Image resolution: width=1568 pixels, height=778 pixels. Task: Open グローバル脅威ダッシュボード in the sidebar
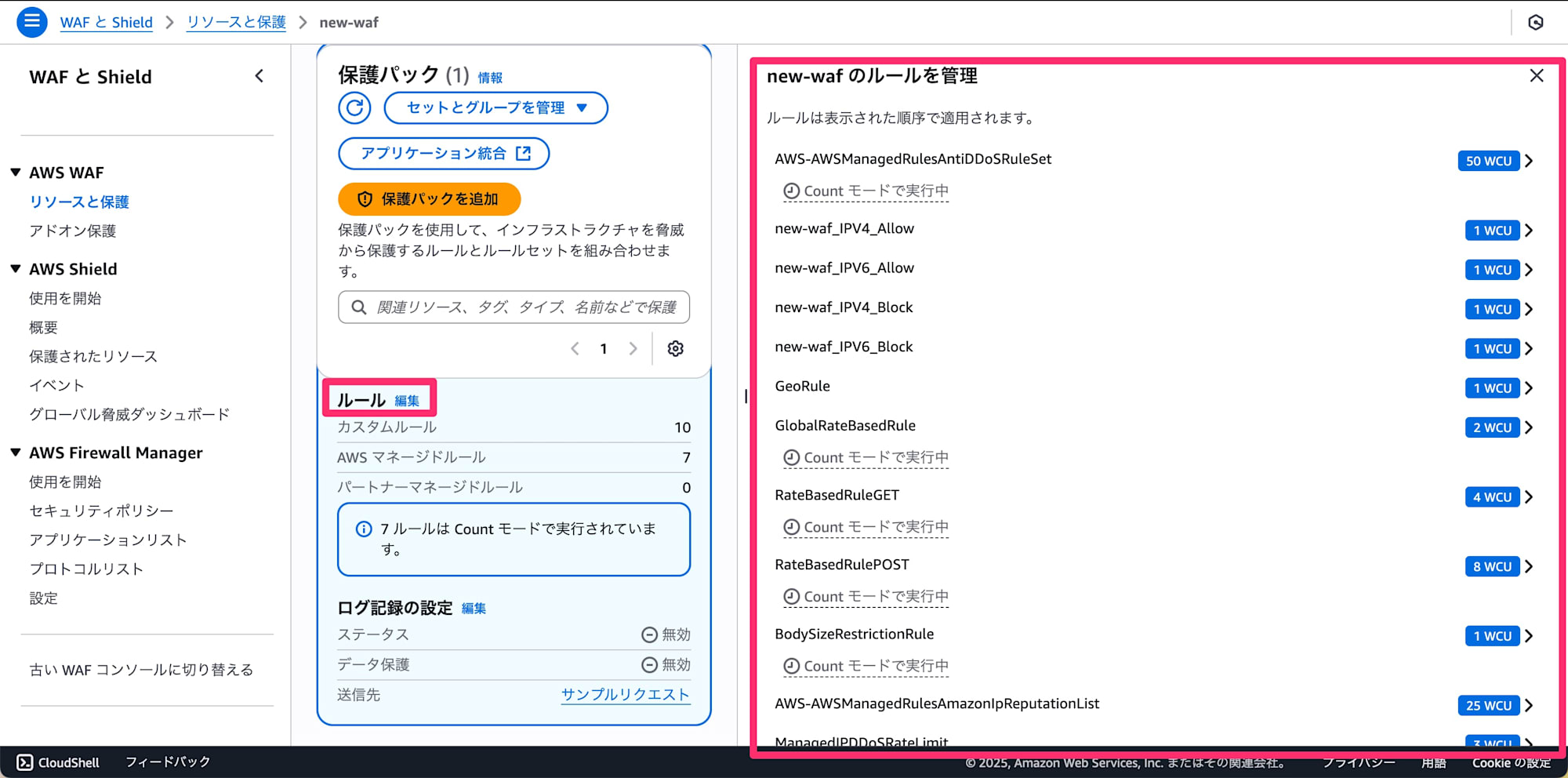pos(129,415)
